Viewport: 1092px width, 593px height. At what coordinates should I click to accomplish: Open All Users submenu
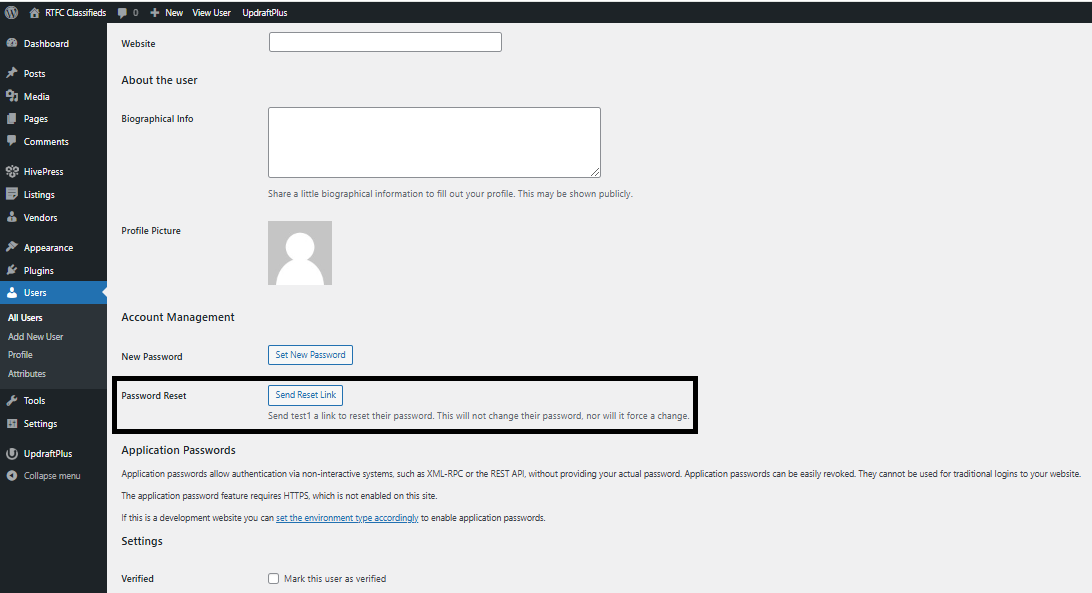25,318
